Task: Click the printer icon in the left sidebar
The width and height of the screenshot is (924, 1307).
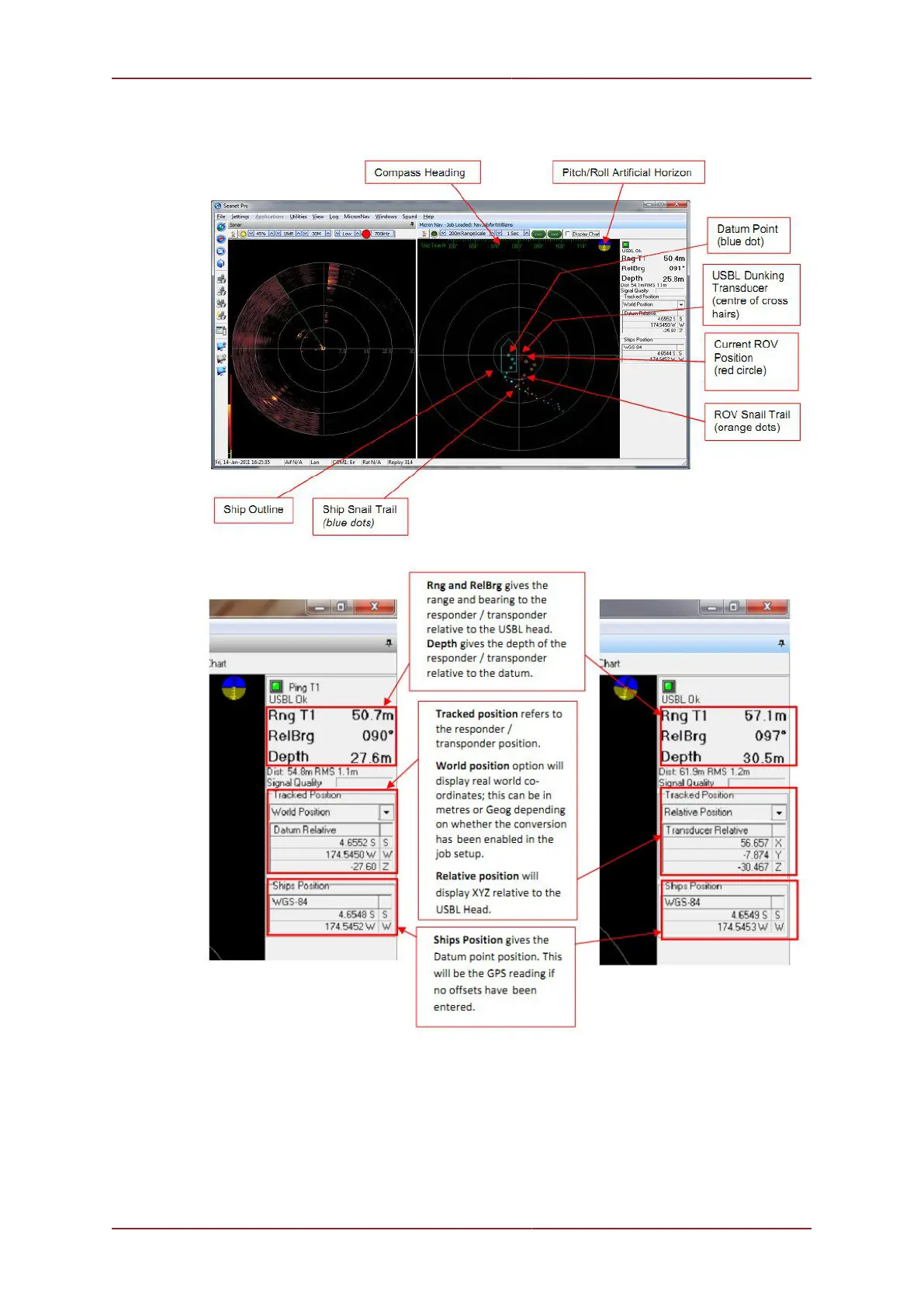Action: pyautogui.click(x=221, y=279)
